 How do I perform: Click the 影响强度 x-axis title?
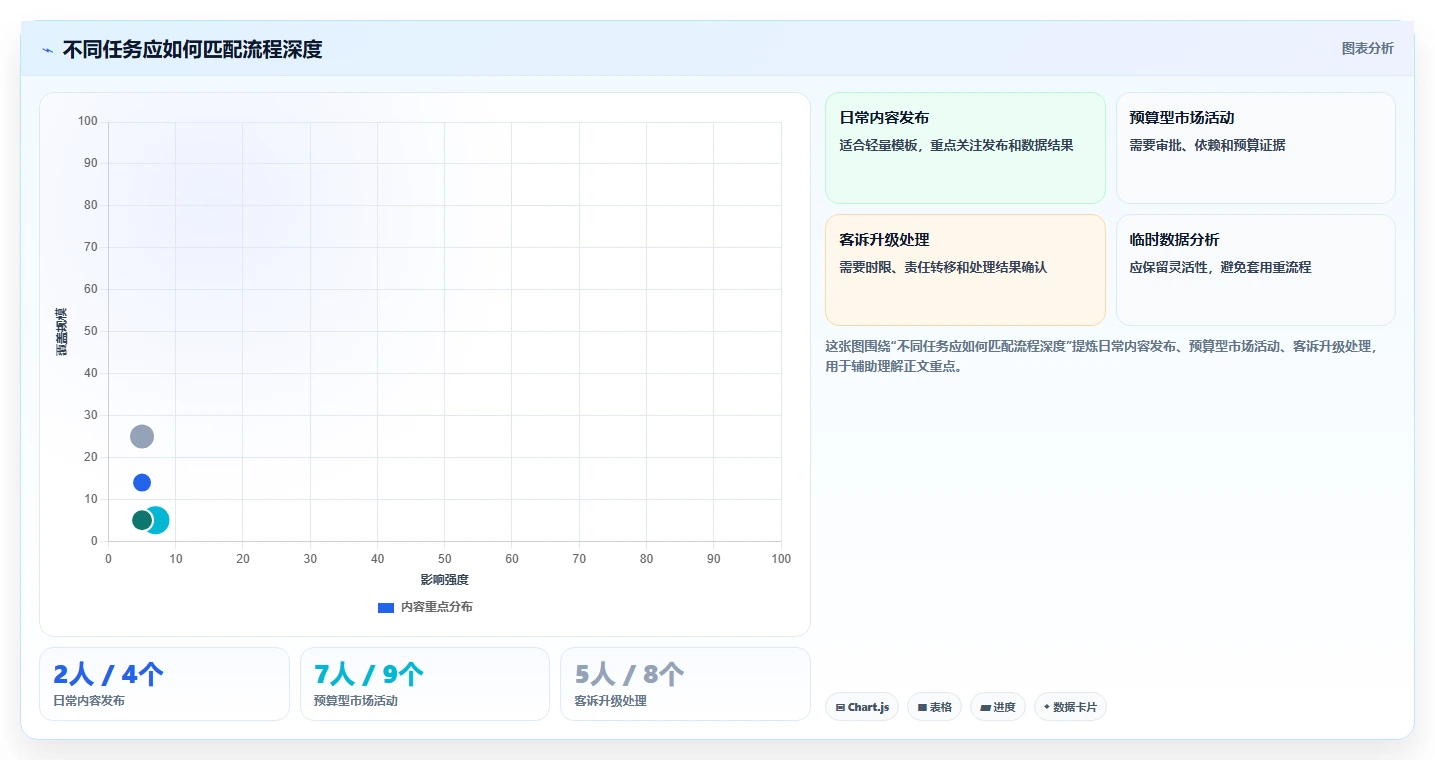(x=444, y=580)
